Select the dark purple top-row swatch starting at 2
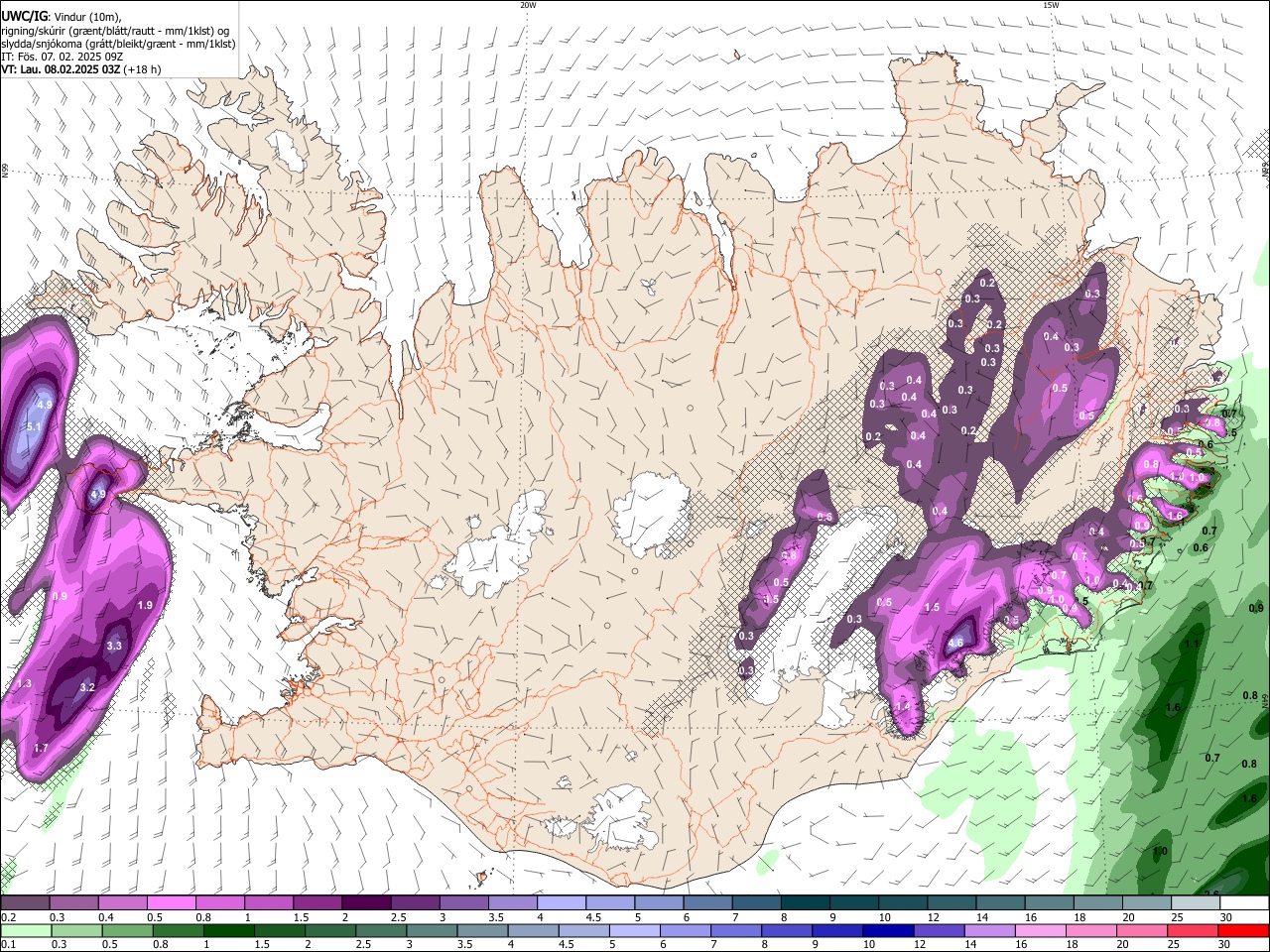This screenshot has width=1270, height=952. point(366,902)
